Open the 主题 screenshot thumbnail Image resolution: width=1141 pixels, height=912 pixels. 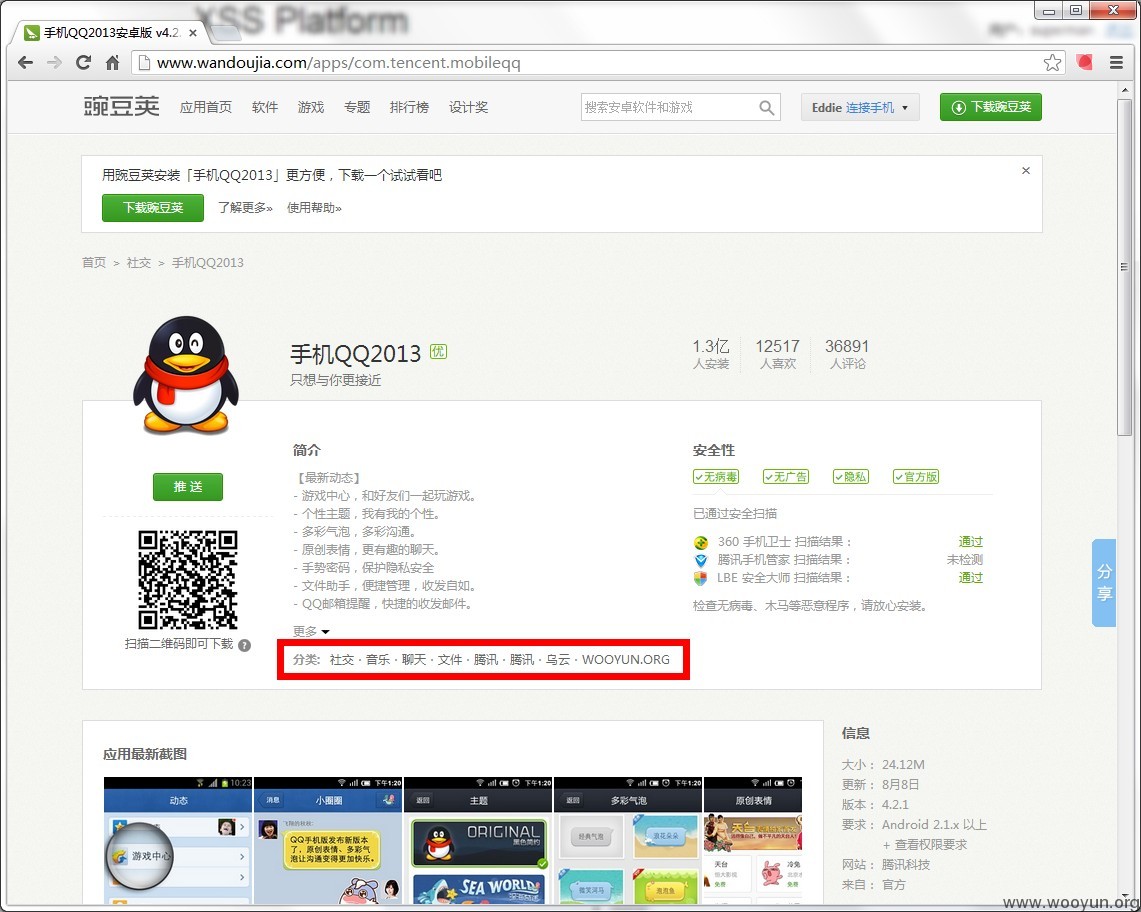click(x=478, y=841)
